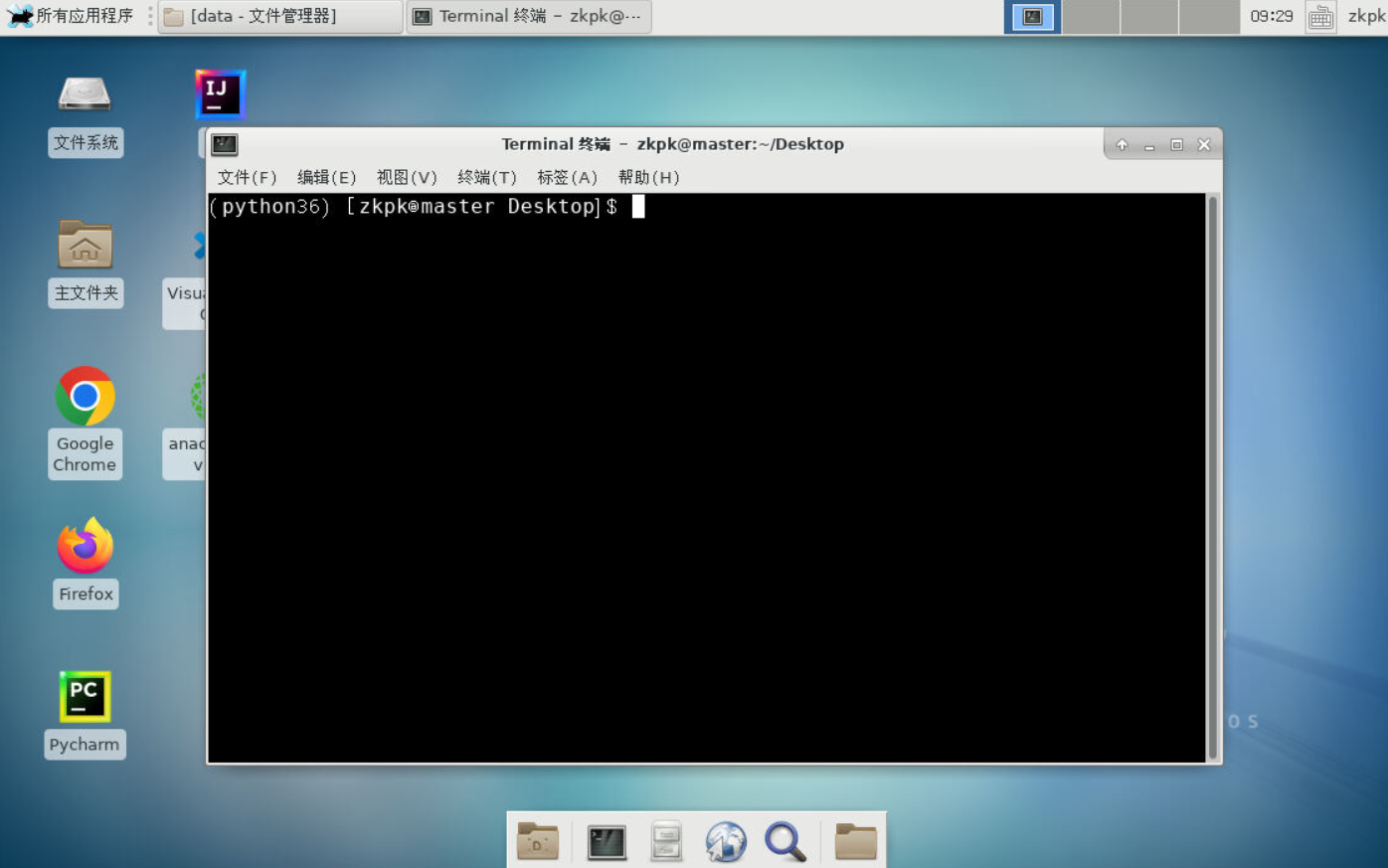Switch to the fourth workspace

(1209, 17)
